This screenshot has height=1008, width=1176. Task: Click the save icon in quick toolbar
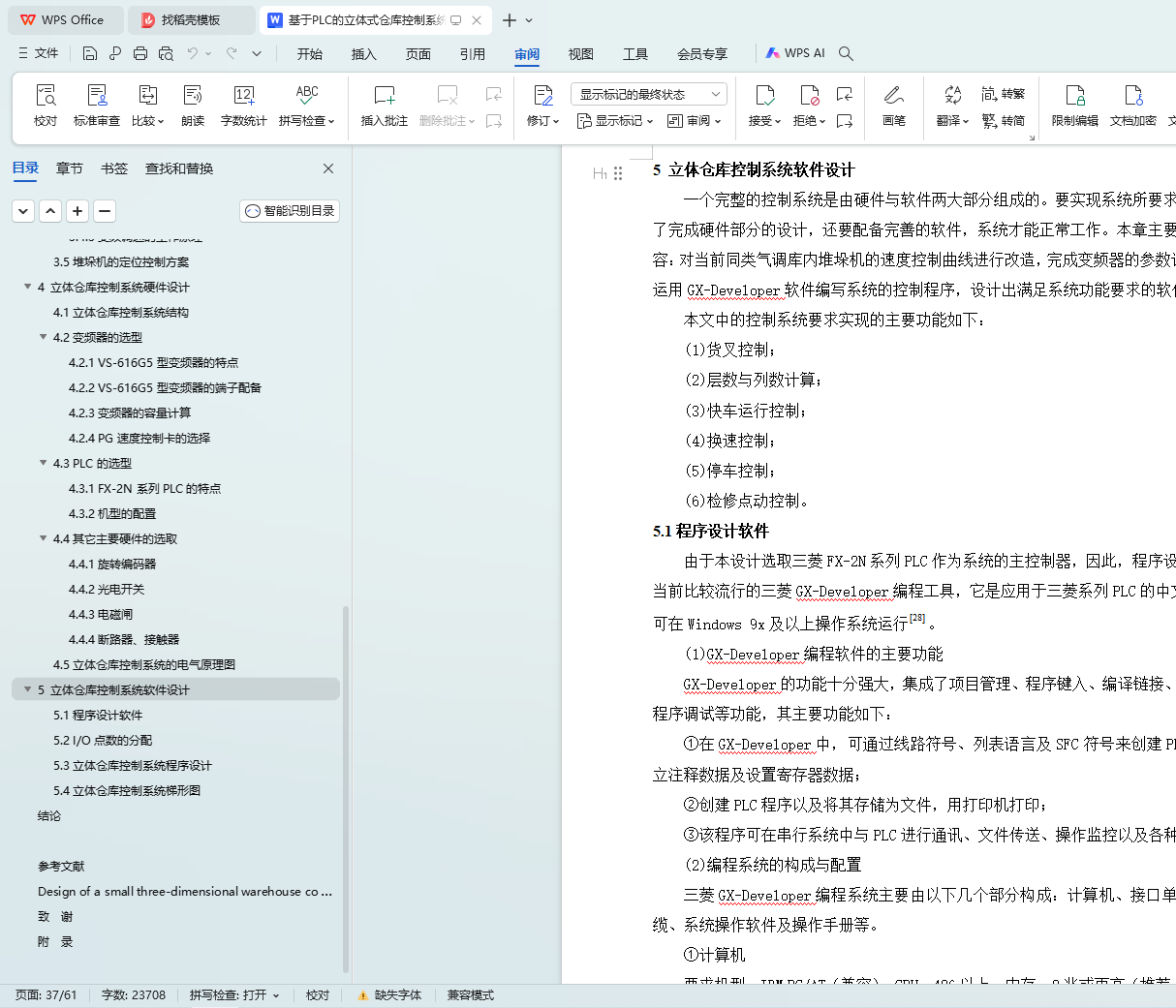[90, 53]
